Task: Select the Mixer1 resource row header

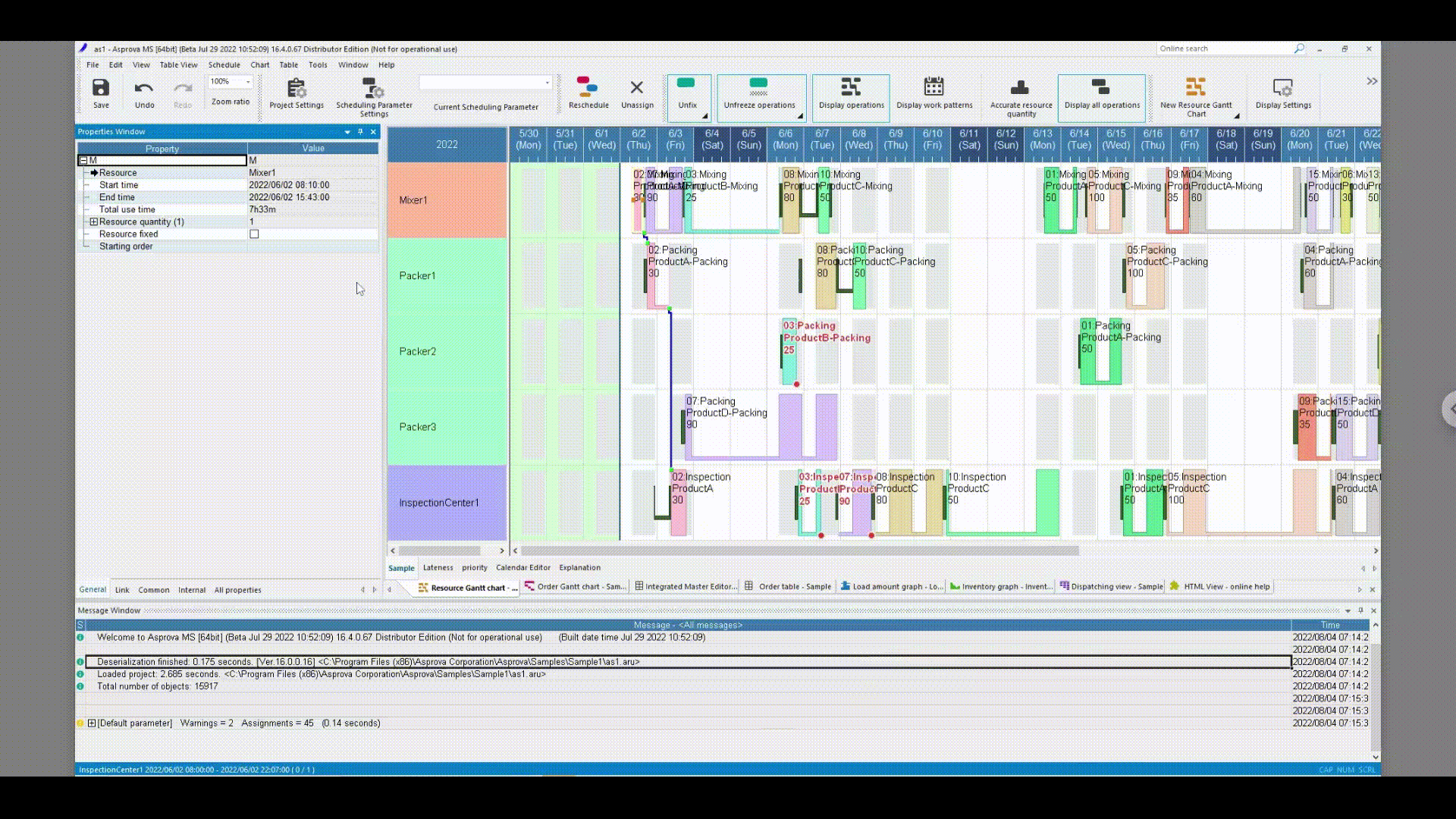Action: coord(447,200)
